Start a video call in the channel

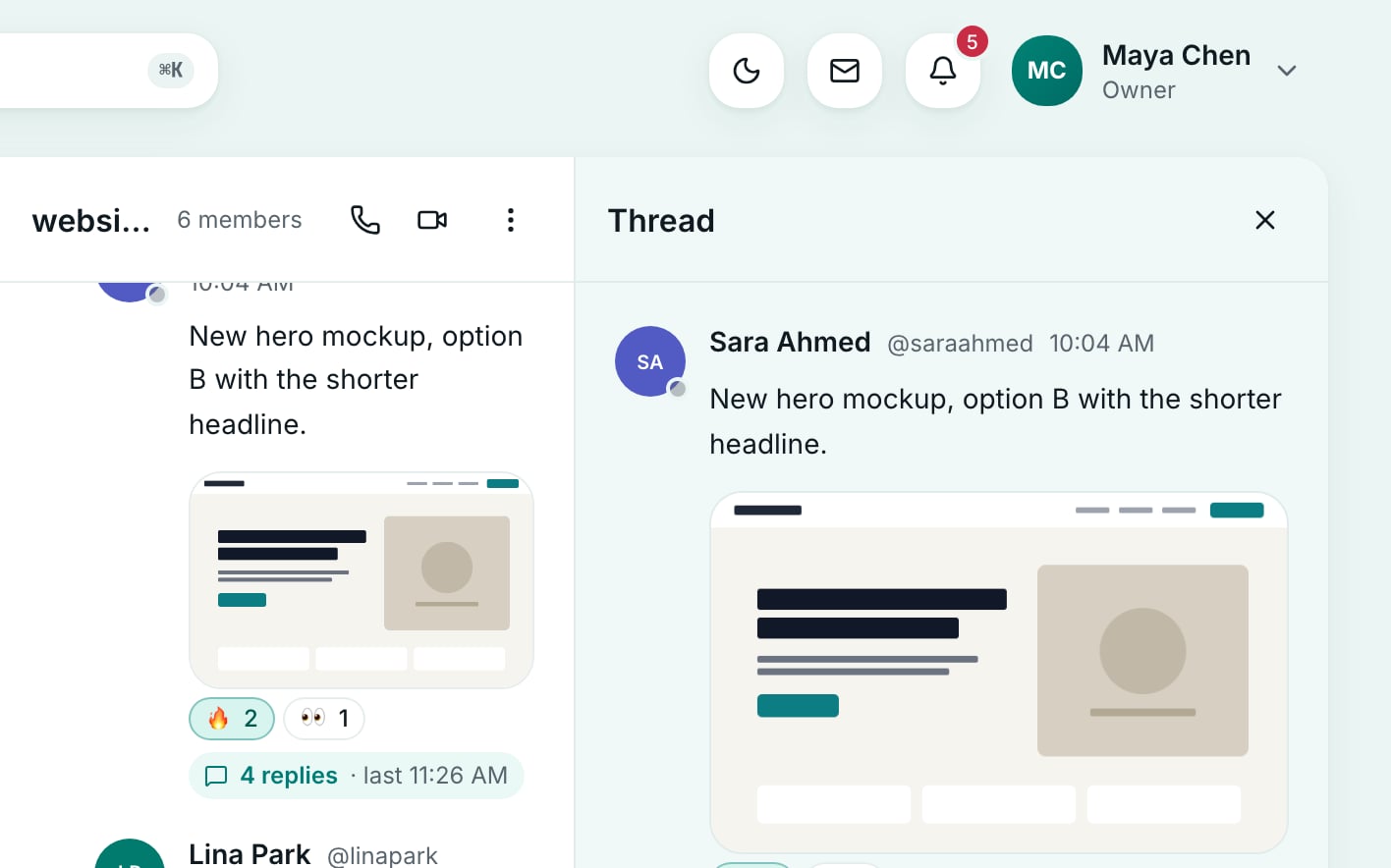[x=432, y=220]
